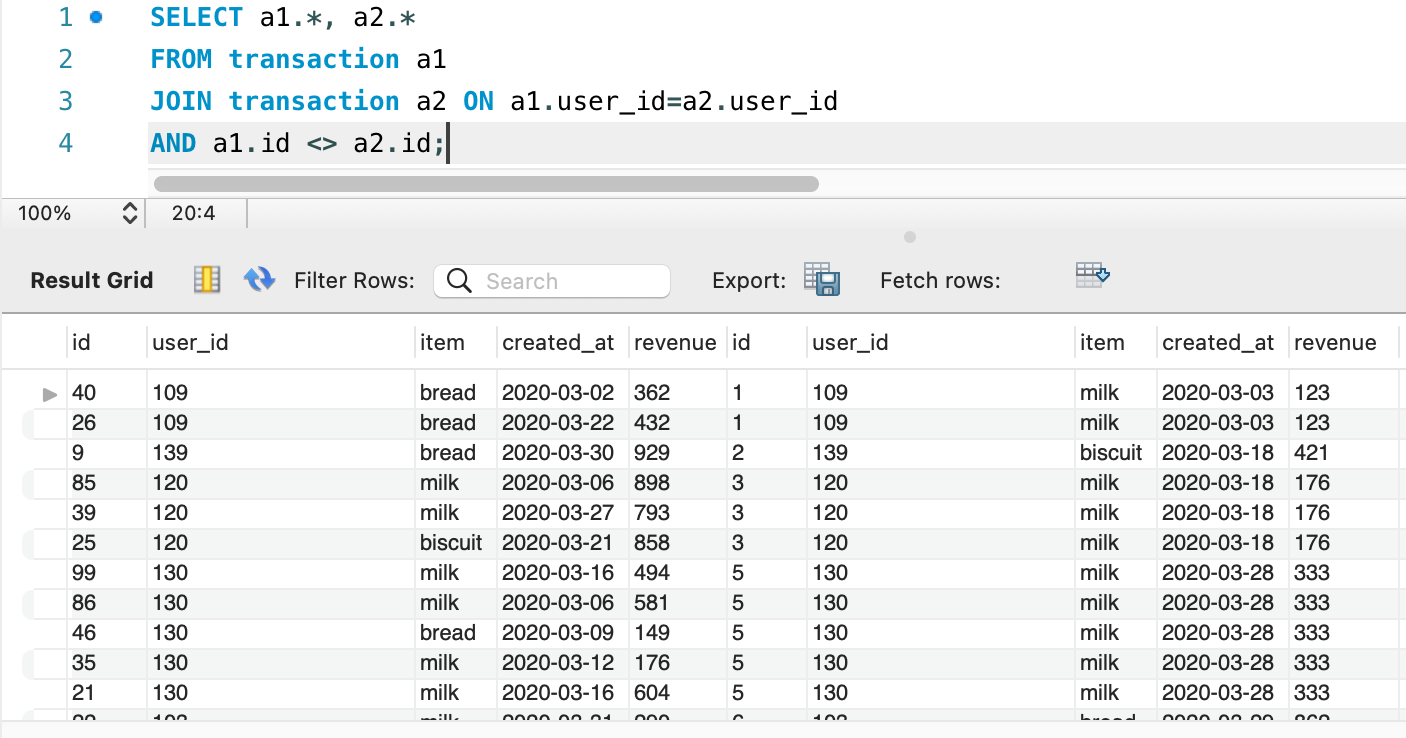Screen dimensions: 1406x738
Task: Focus the Filter Rows search field
Action: 570,281
